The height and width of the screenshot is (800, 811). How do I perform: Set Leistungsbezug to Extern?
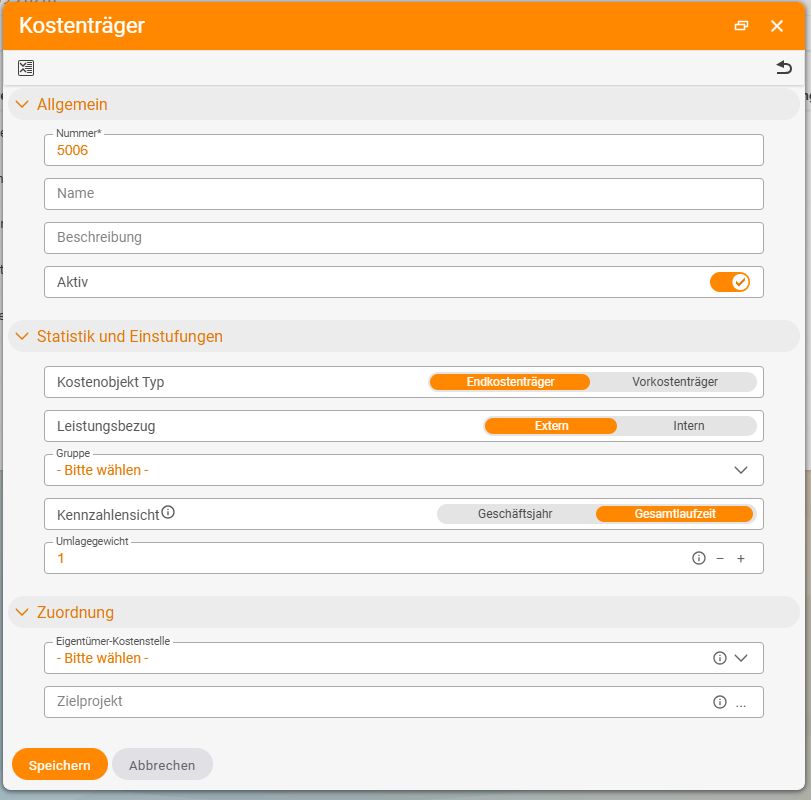click(x=551, y=426)
